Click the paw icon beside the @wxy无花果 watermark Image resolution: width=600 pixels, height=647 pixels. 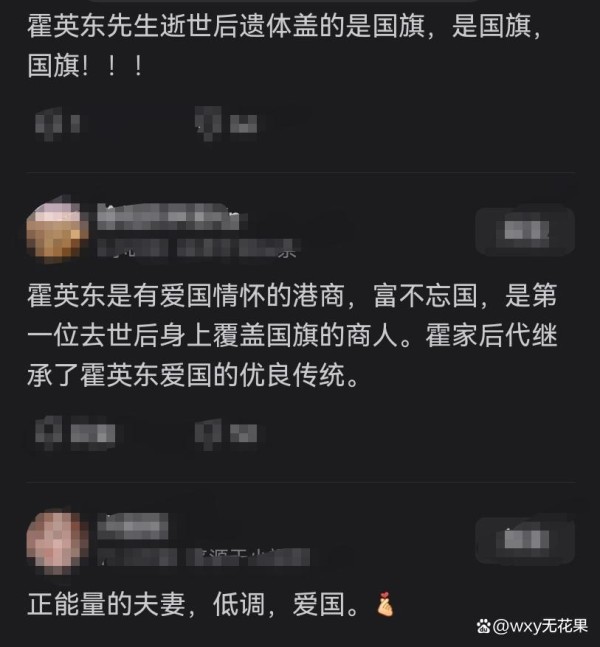coord(483,626)
